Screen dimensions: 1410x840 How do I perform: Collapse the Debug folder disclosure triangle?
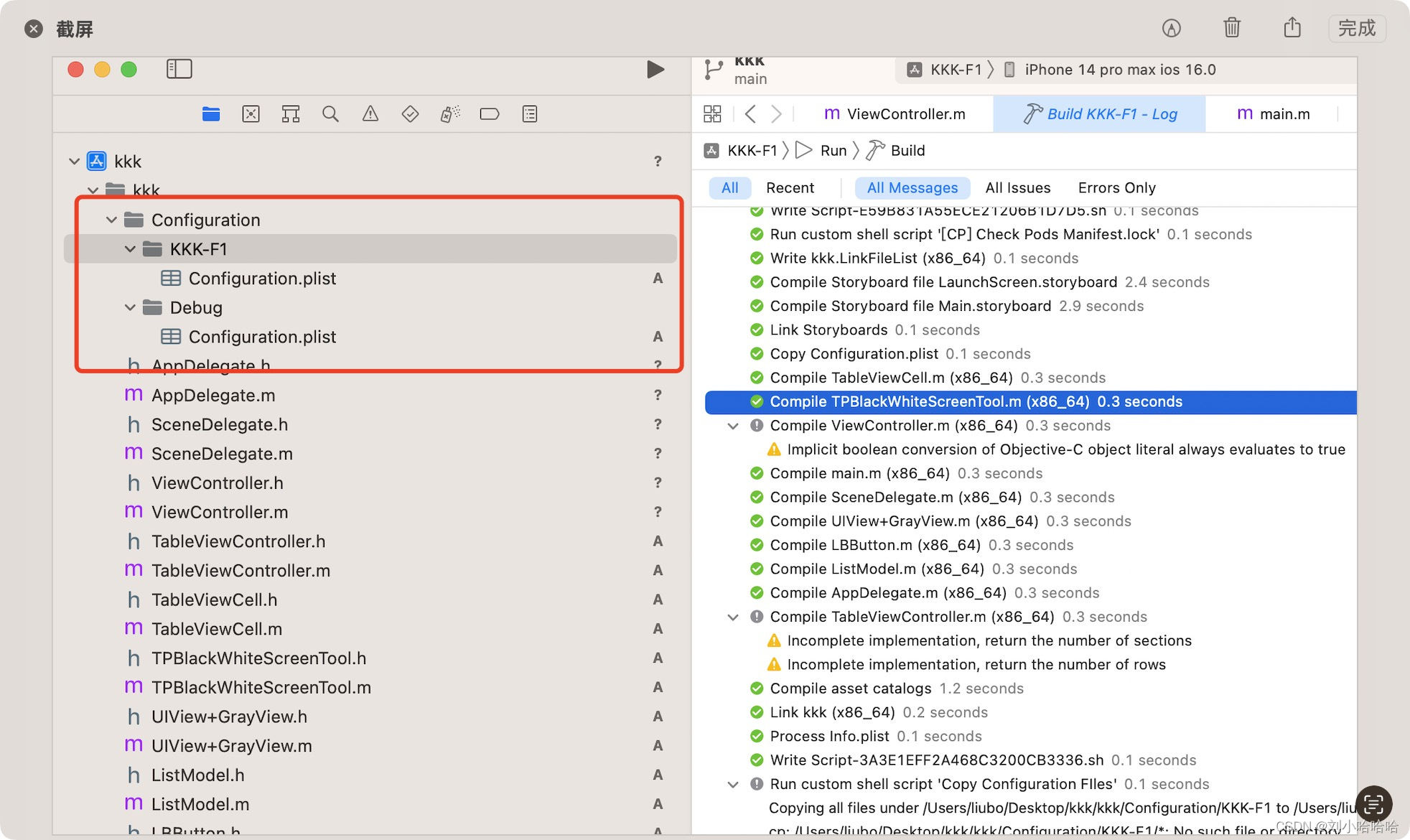130,307
